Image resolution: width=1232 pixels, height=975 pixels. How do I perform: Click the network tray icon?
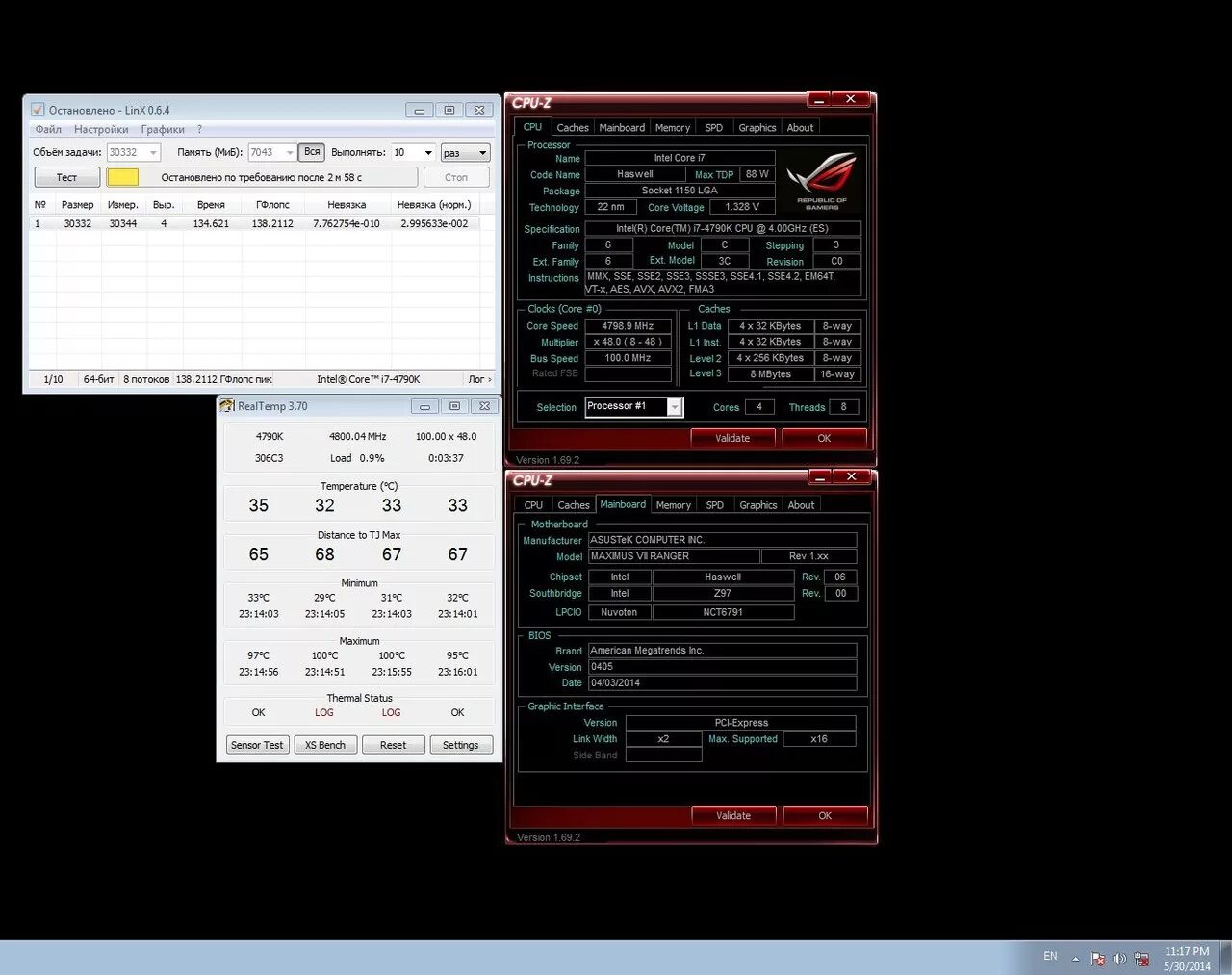[1142, 959]
